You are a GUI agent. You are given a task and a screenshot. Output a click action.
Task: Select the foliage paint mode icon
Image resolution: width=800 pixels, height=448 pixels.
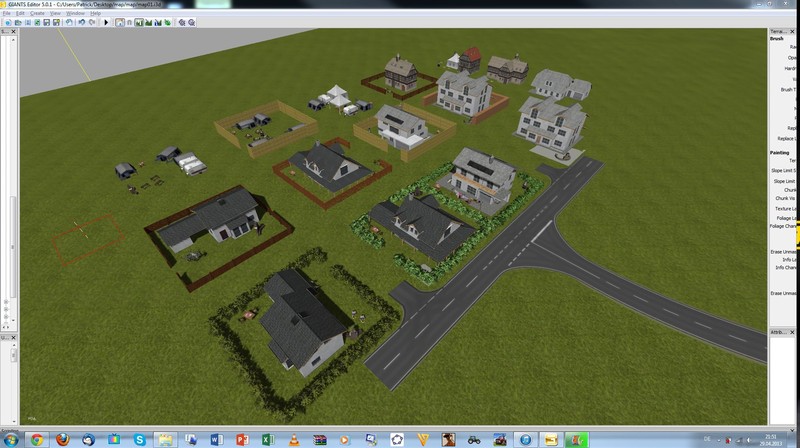coord(167,22)
